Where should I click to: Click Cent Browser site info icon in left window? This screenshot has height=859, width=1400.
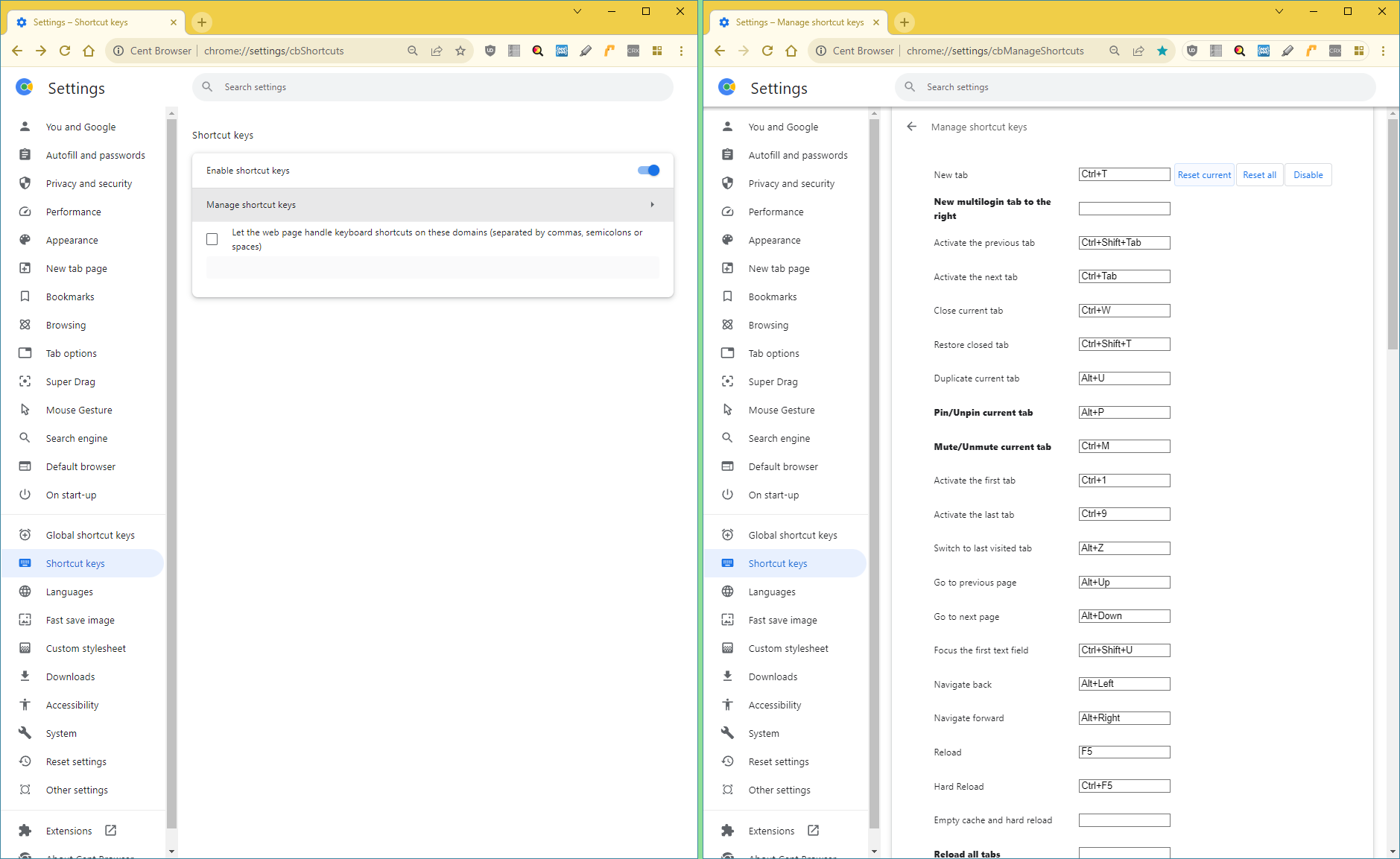(118, 51)
